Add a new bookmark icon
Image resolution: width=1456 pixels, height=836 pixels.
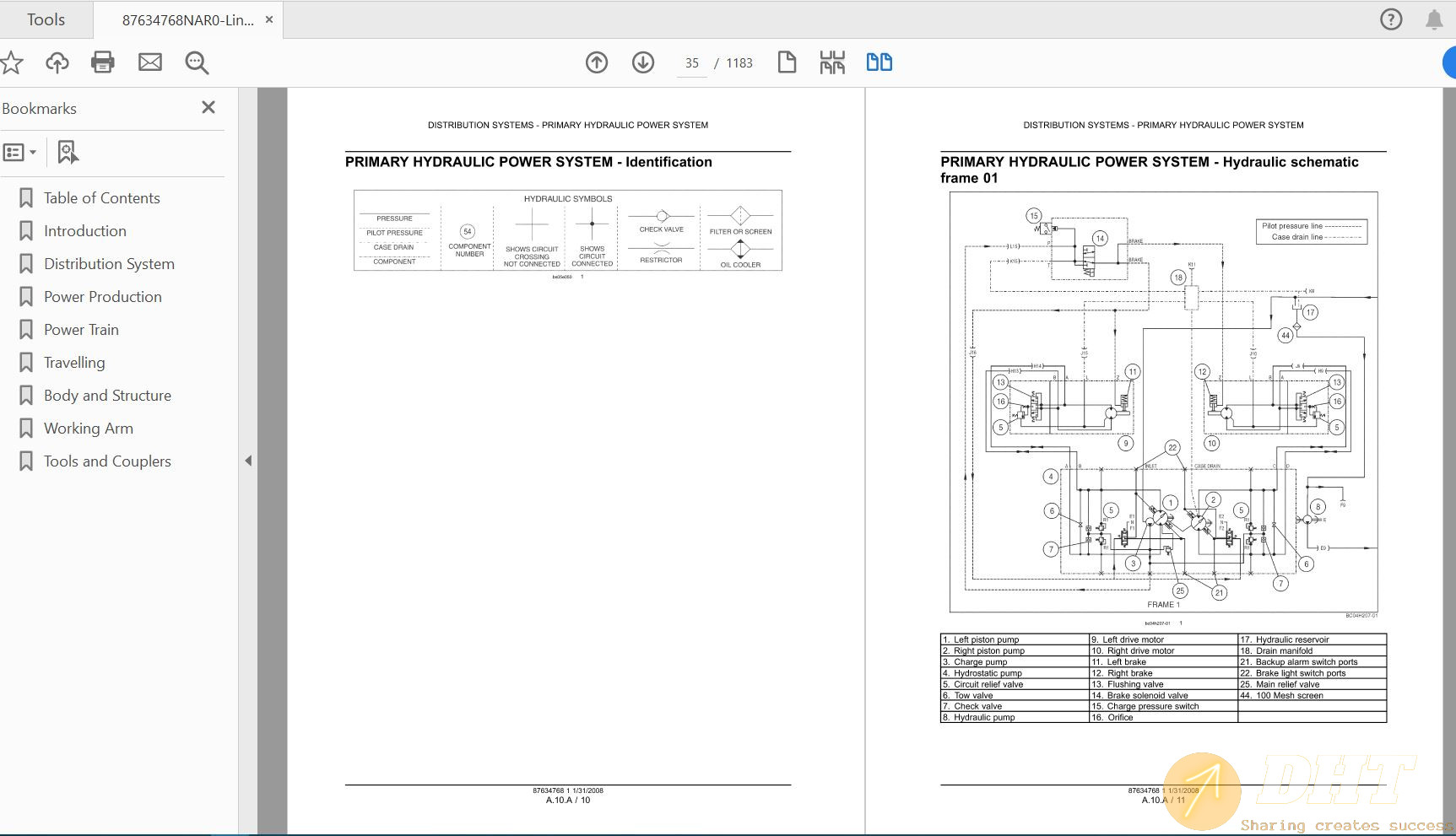click(68, 153)
